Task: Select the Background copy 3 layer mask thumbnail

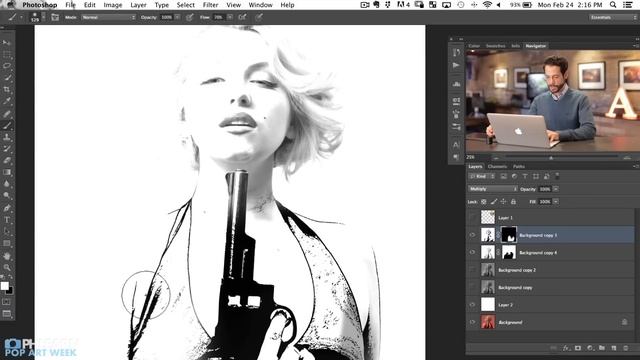Action: click(509, 235)
